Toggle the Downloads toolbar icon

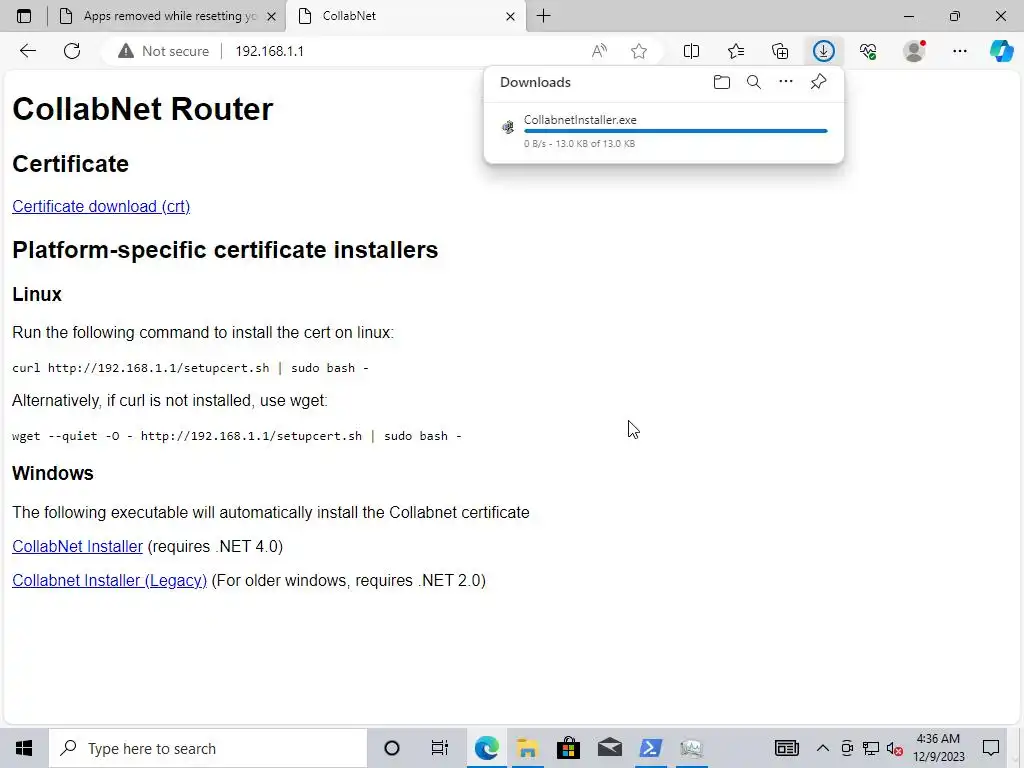(824, 51)
